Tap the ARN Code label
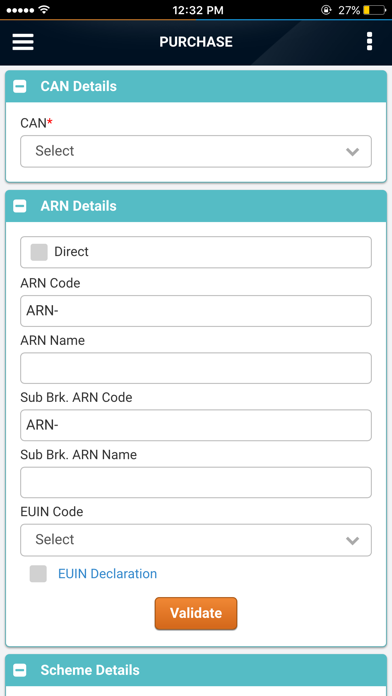This screenshot has height=696, width=392. tap(50, 283)
